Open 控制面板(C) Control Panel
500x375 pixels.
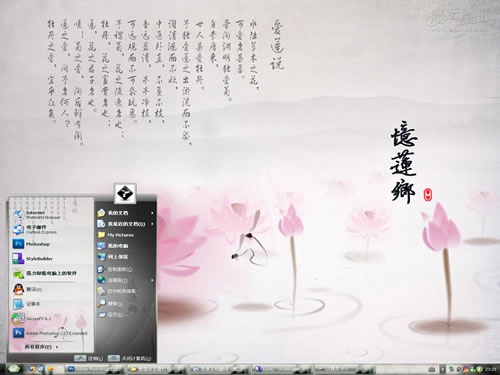126,269
